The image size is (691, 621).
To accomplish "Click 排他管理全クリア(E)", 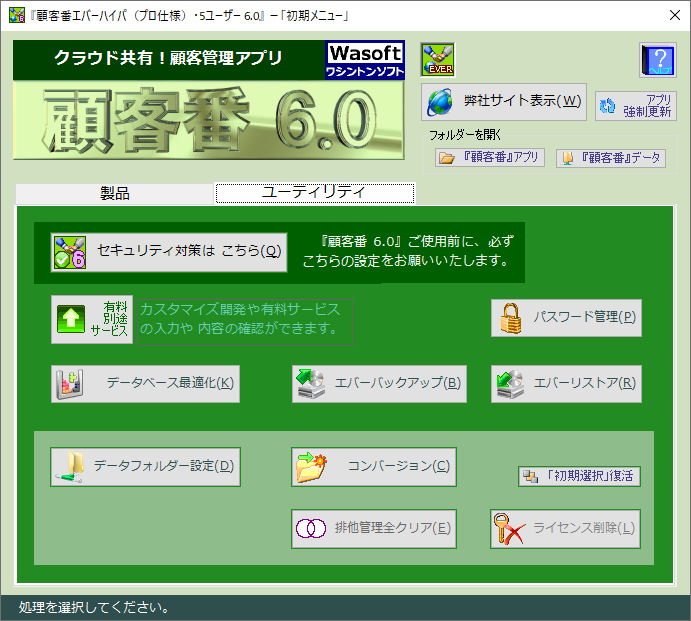I will (x=374, y=528).
